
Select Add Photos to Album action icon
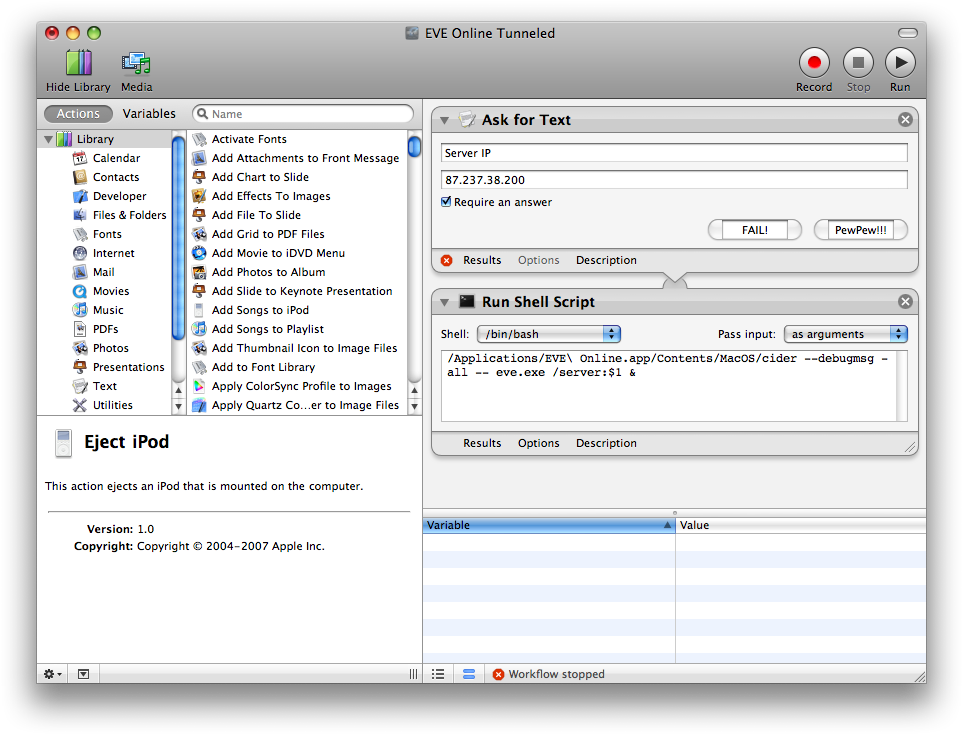coord(199,272)
